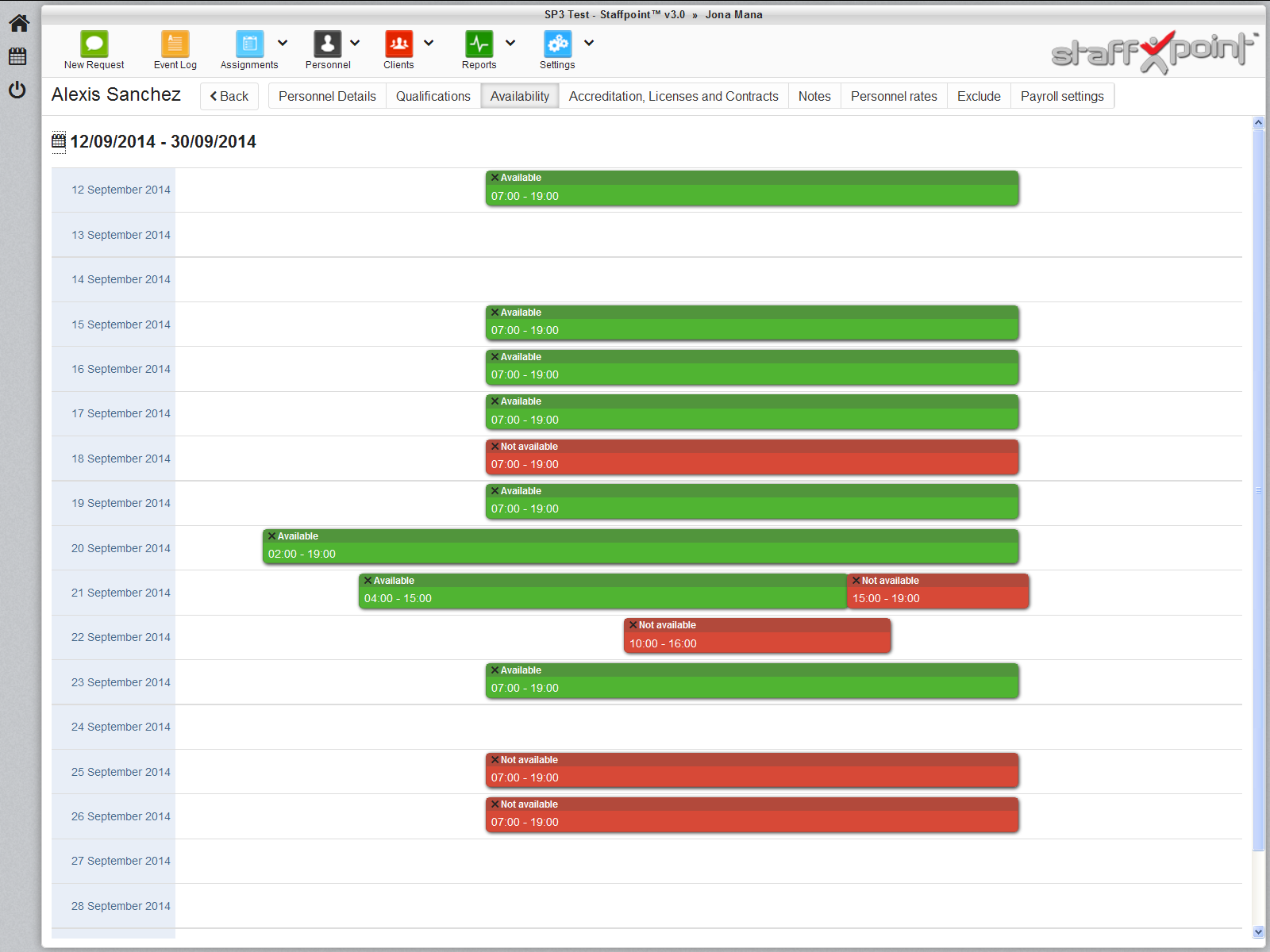1270x952 pixels.
Task: Open the date range calendar picker icon
Action: pyautogui.click(x=59, y=141)
